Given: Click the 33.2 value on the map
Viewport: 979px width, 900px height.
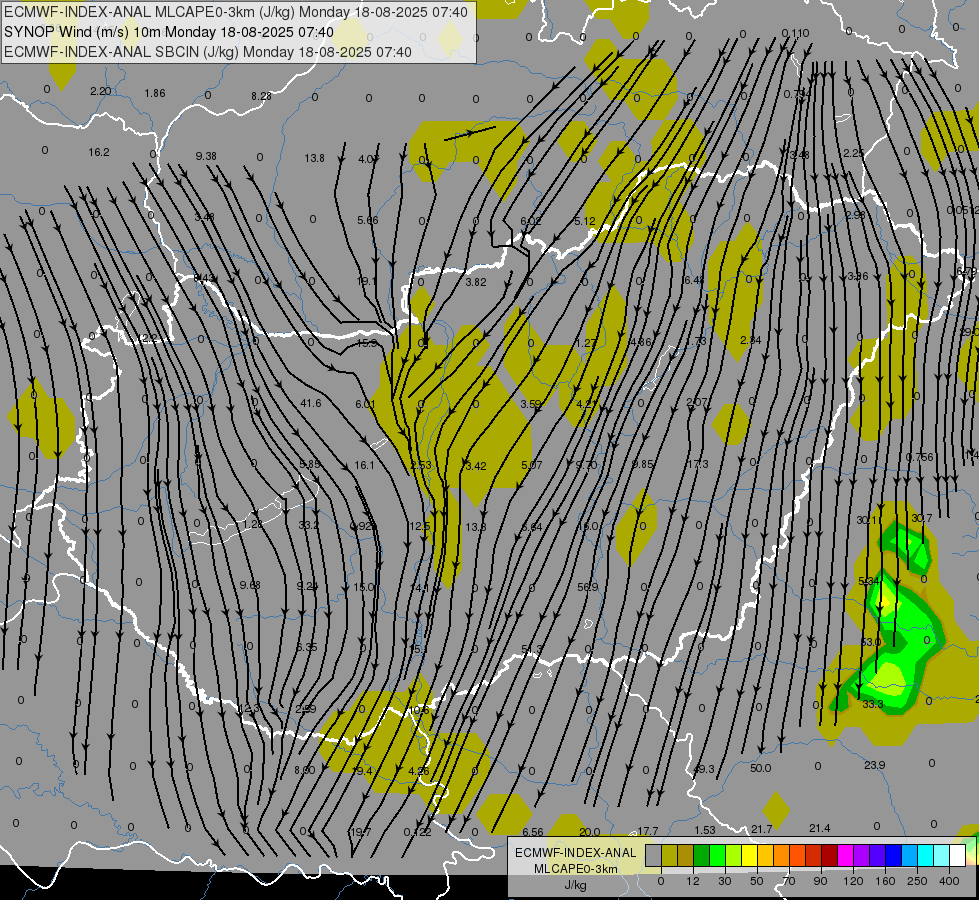Looking at the screenshot, I should [308, 525].
